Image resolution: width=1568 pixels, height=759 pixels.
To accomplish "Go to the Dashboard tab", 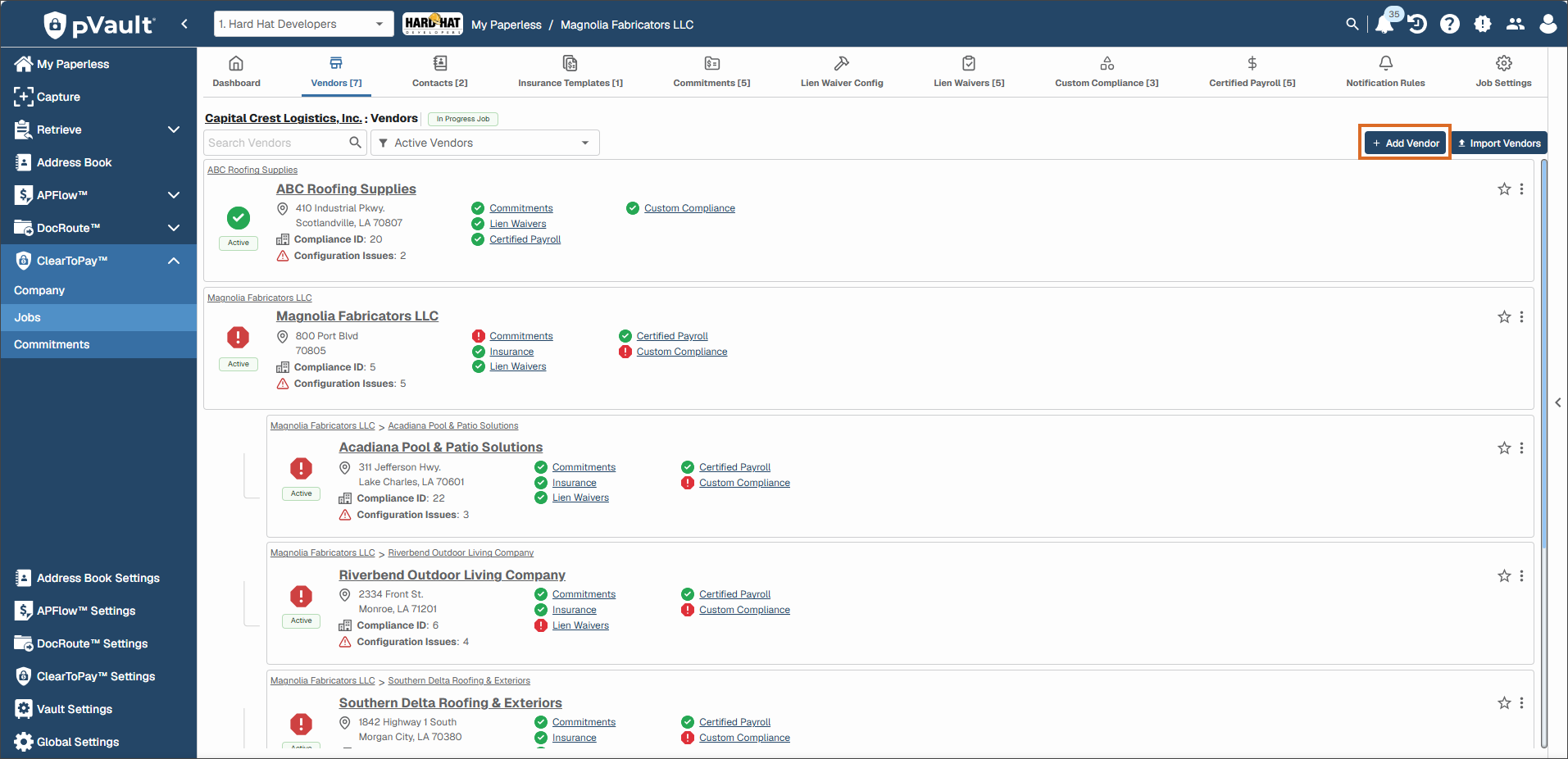I will pyautogui.click(x=236, y=72).
